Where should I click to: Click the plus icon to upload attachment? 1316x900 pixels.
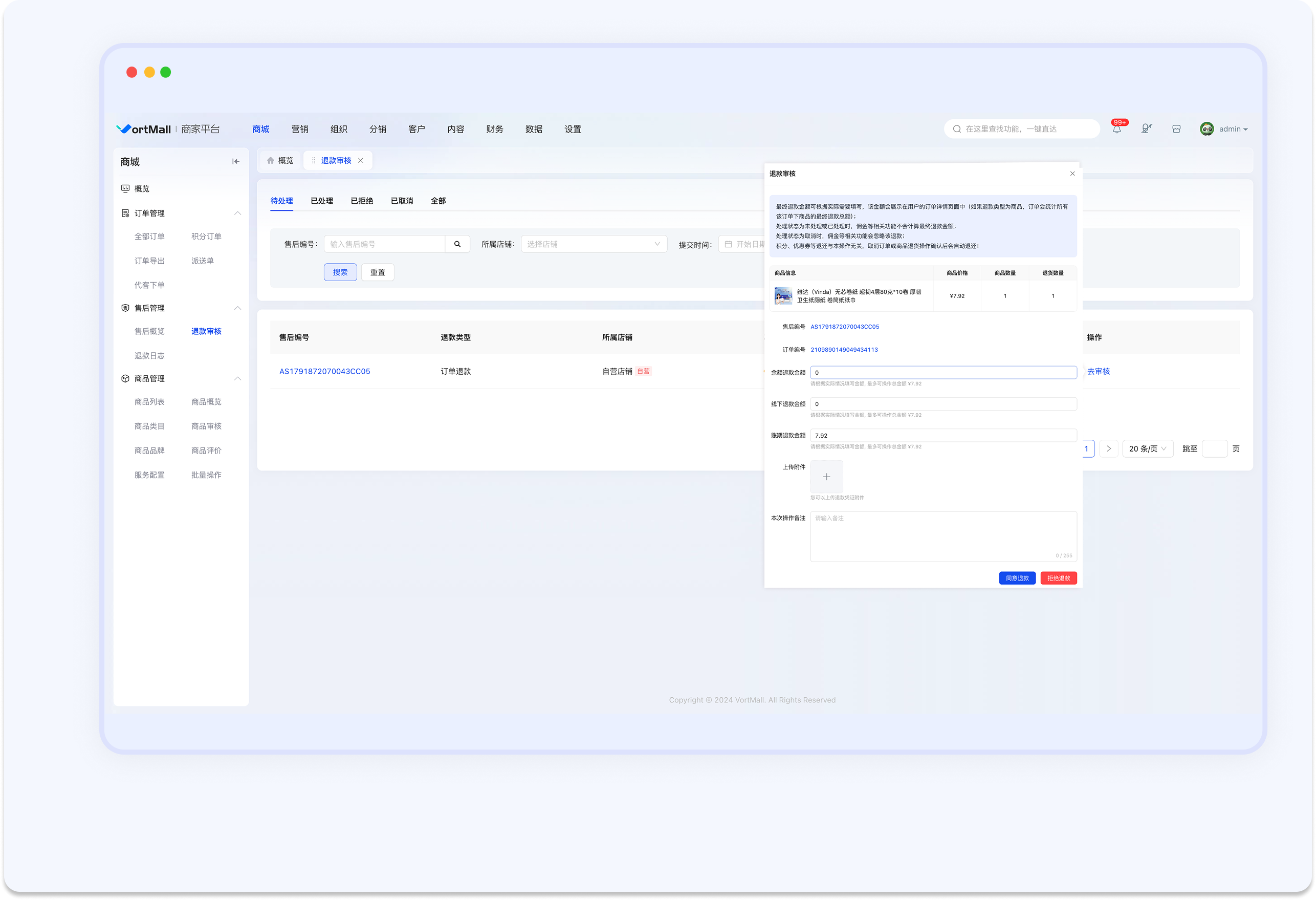tap(826, 477)
